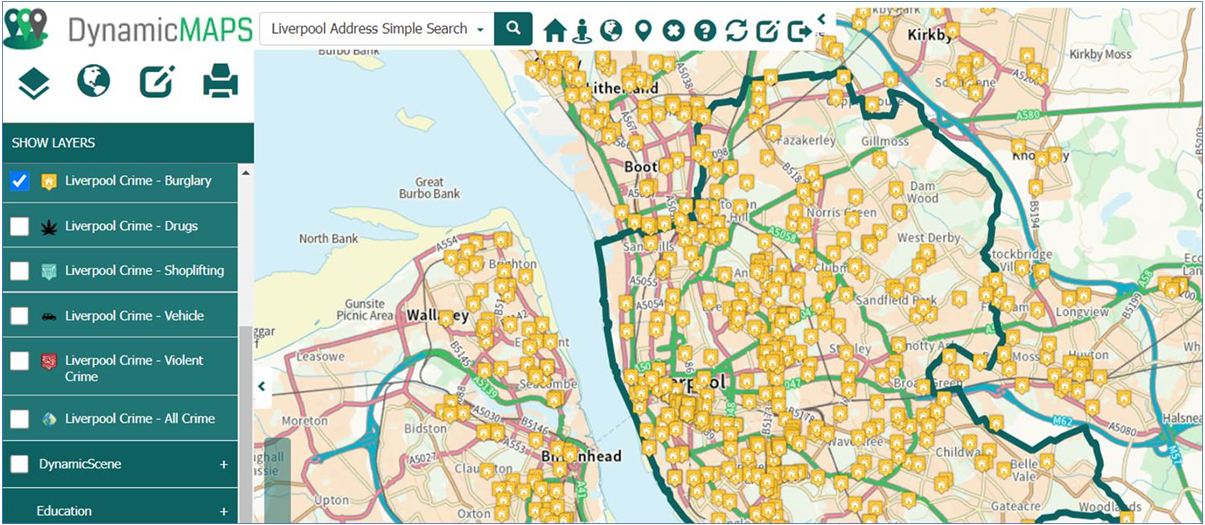Image resolution: width=1205 pixels, height=525 pixels.
Task: Click the logout exit arrow icon
Action: 799,31
